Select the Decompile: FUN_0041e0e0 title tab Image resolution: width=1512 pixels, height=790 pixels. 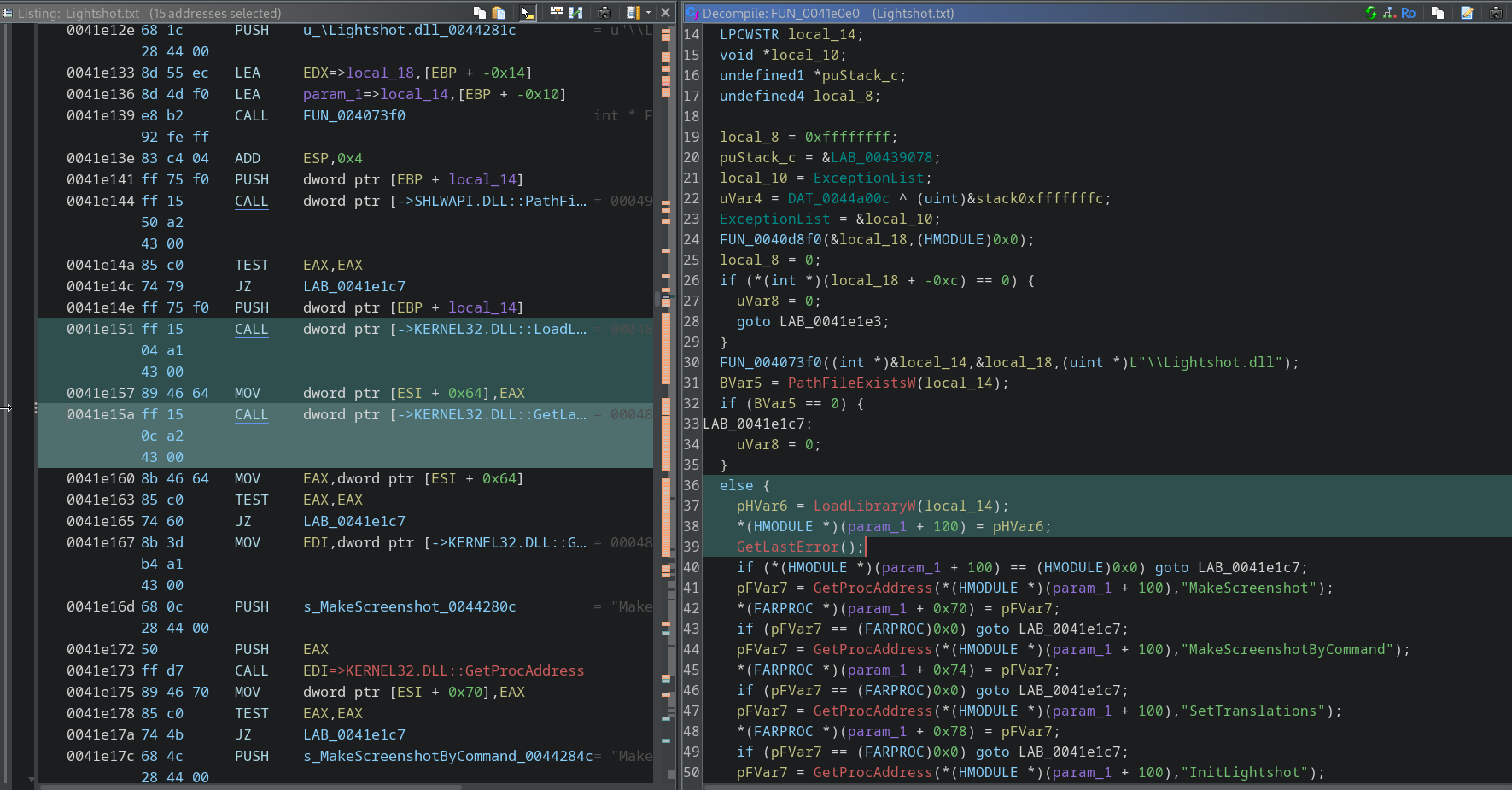point(827,13)
